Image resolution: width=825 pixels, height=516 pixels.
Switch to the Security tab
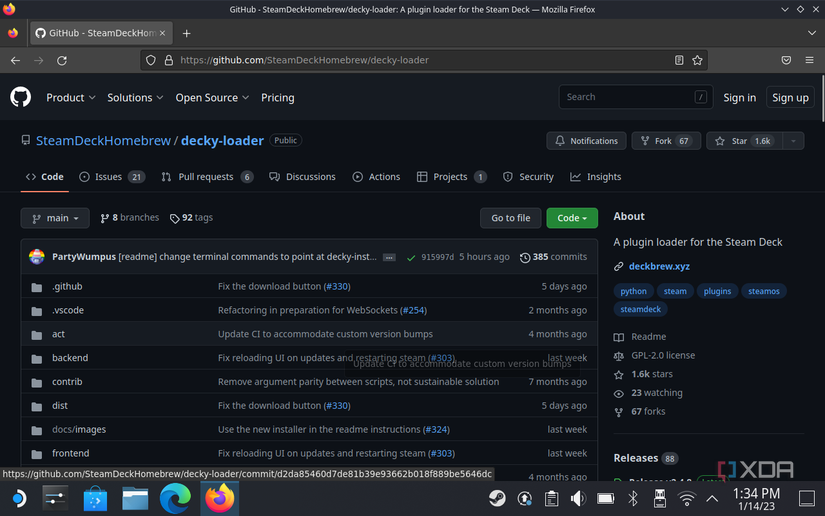pyautogui.click(x=528, y=177)
